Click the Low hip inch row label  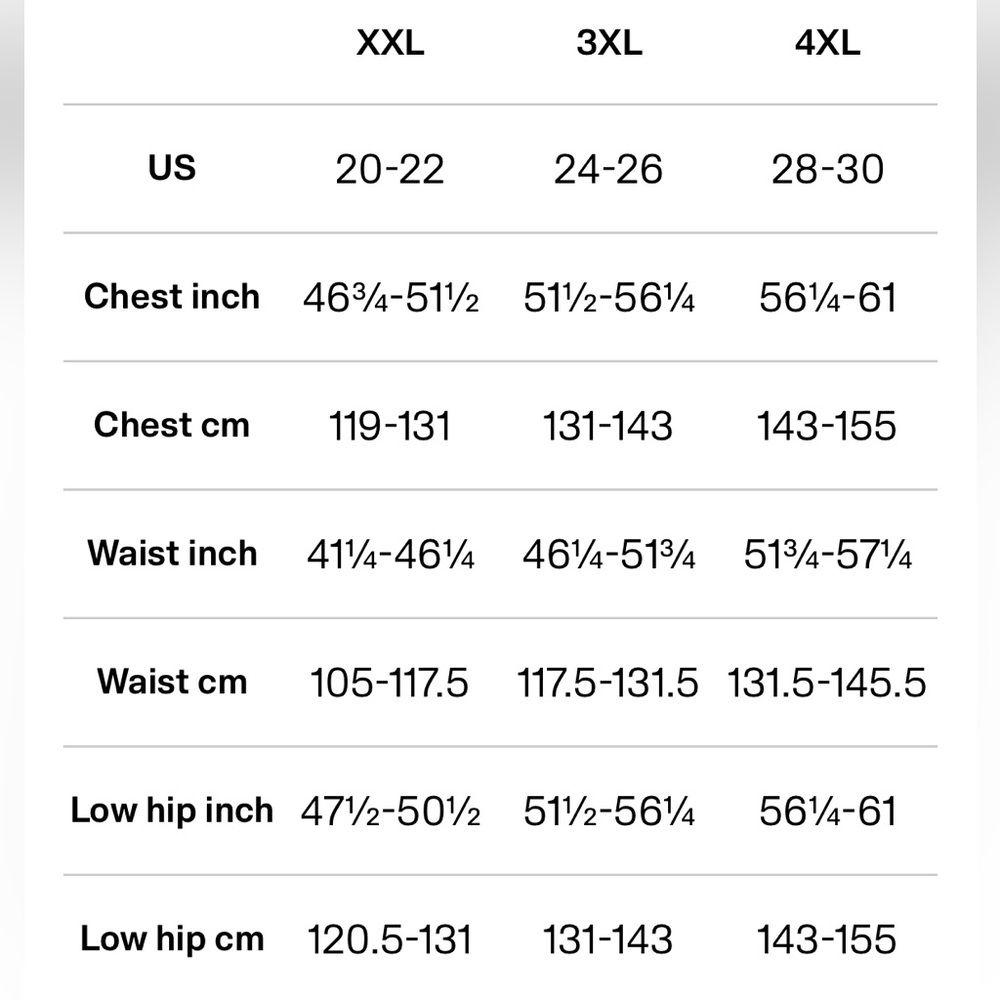pyautogui.click(x=172, y=811)
